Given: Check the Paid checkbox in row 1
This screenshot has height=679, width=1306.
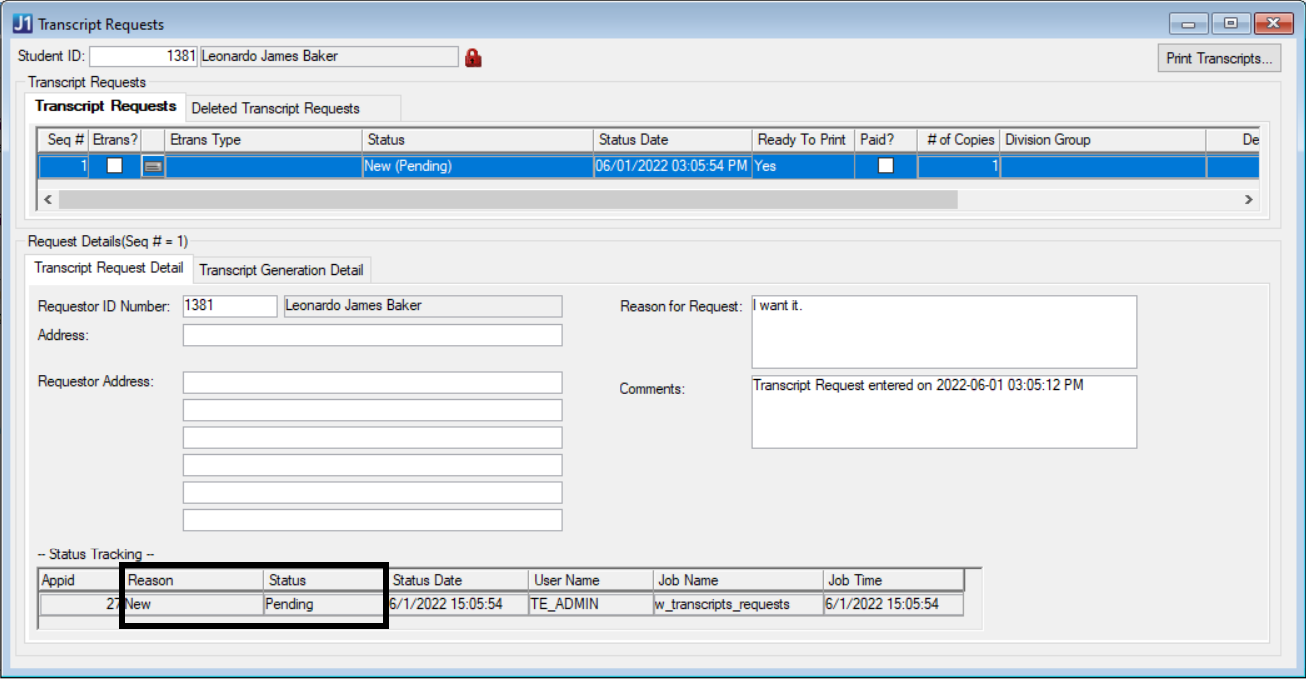Looking at the screenshot, I should [885, 167].
